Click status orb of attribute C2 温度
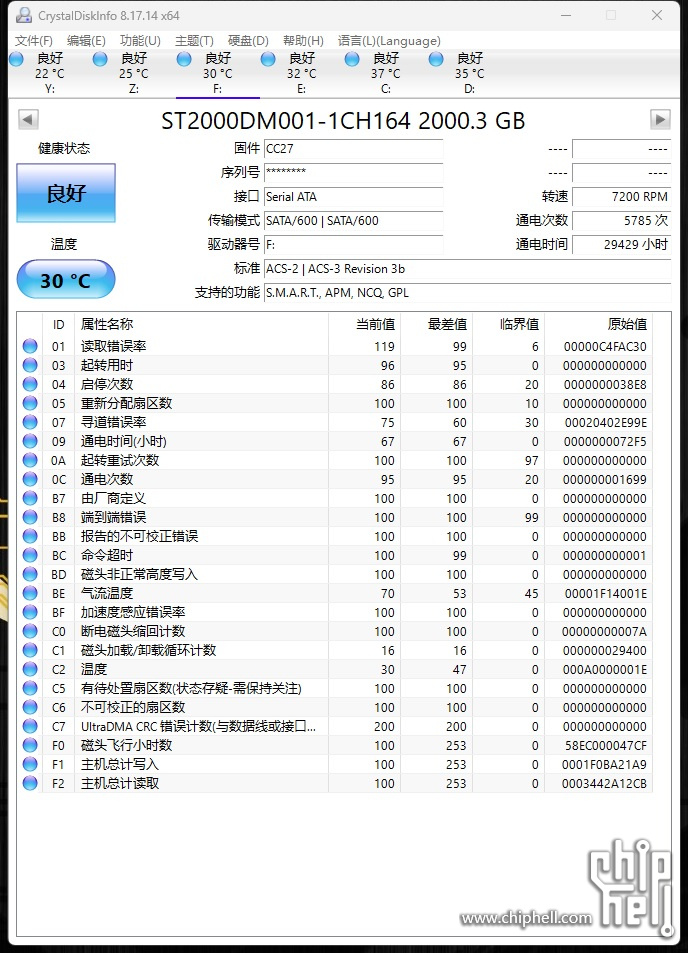This screenshot has height=953, width=688. pos(30,669)
